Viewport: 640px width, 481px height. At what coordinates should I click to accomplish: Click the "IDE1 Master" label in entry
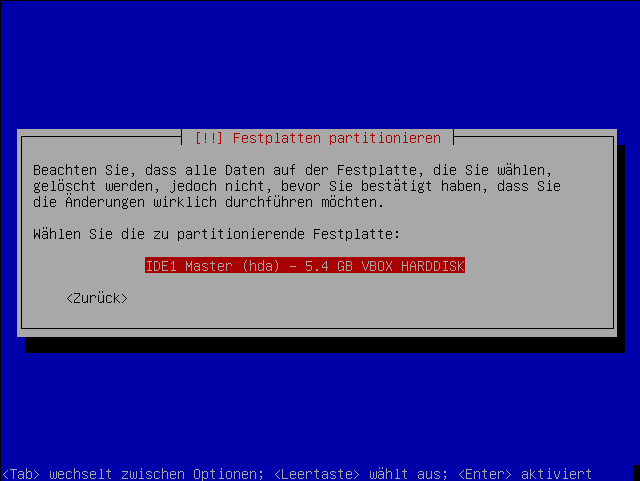pyautogui.click(x=189, y=266)
